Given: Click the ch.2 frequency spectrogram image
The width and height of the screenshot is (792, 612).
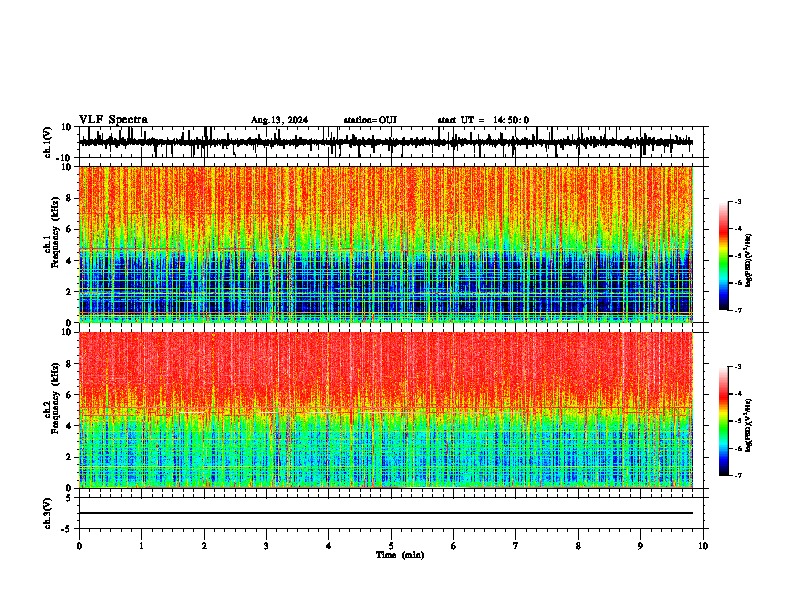Looking at the screenshot, I should [386, 410].
